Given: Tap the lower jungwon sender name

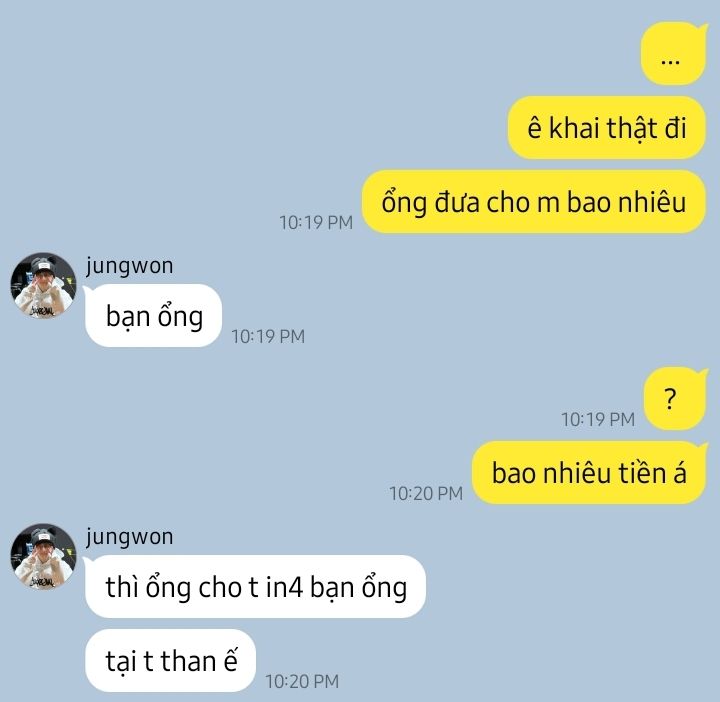Looking at the screenshot, I should point(129,537).
